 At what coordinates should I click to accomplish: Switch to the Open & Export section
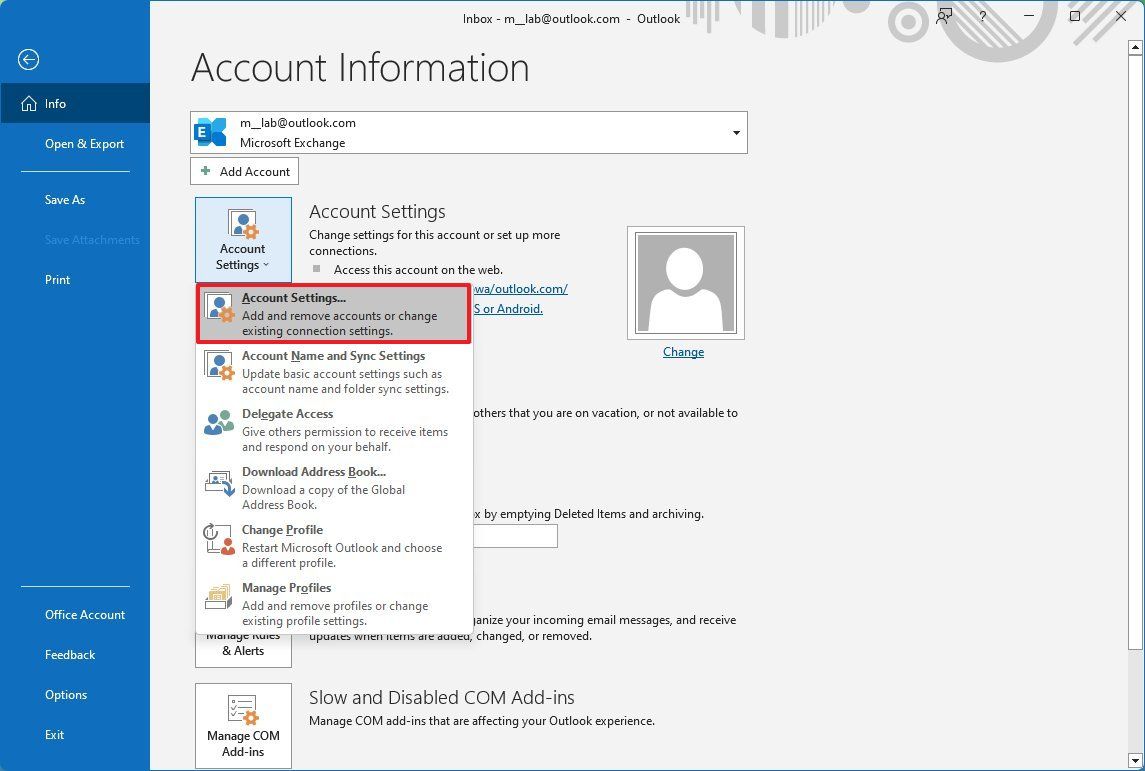pos(84,143)
